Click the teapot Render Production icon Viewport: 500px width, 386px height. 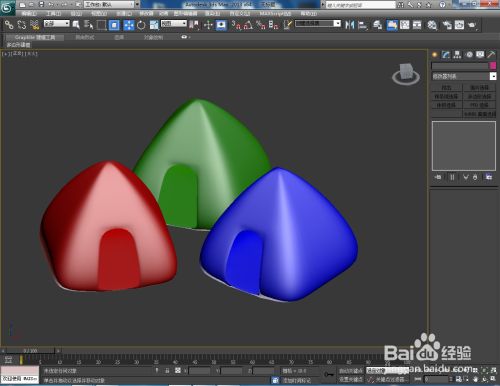pyautogui.click(x=472, y=25)
